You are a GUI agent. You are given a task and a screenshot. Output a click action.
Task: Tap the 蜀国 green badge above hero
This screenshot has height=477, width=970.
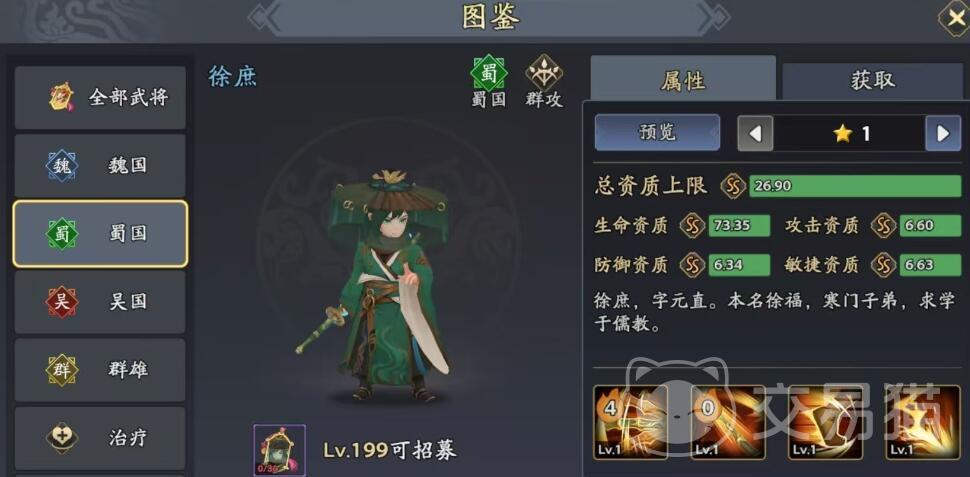[489, 74]
